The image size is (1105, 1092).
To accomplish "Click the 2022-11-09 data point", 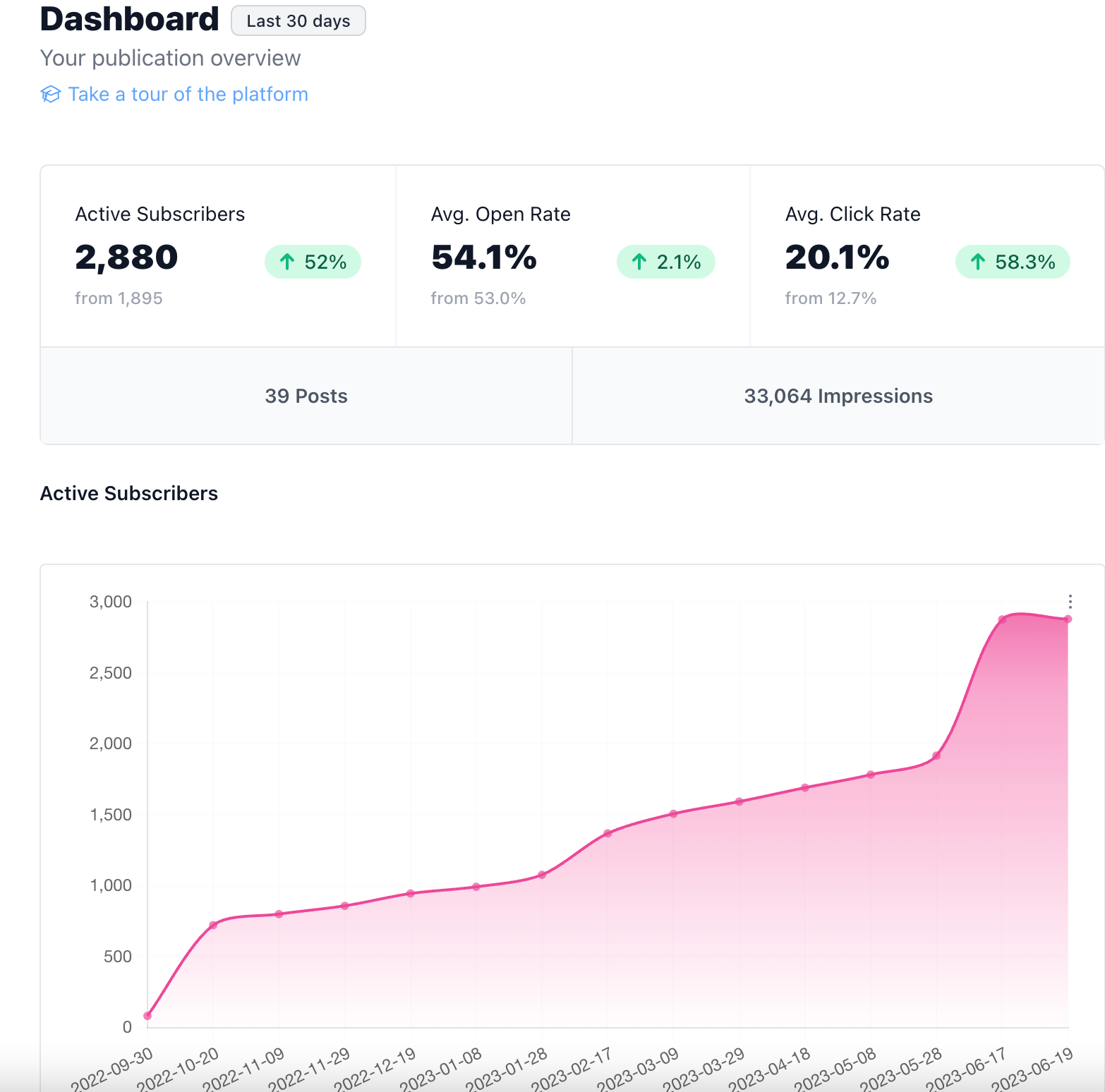I will tap(279, 914).
